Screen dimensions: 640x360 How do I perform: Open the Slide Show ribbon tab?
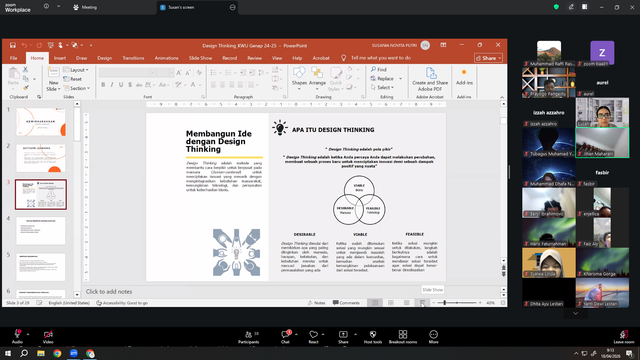[x=200, y=58]
